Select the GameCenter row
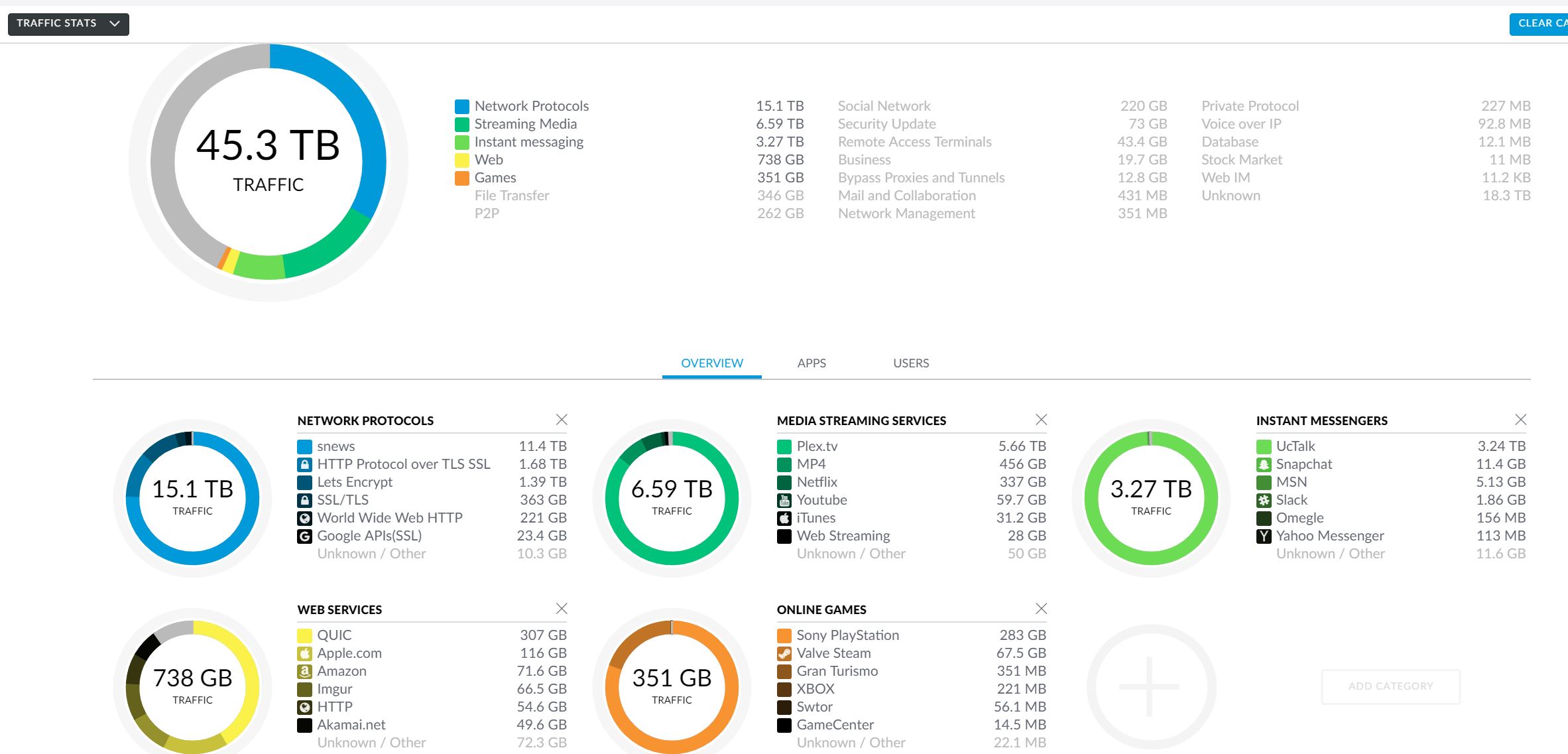The height and width of the screenshot is (754, 1568). [x=912, y=725]
